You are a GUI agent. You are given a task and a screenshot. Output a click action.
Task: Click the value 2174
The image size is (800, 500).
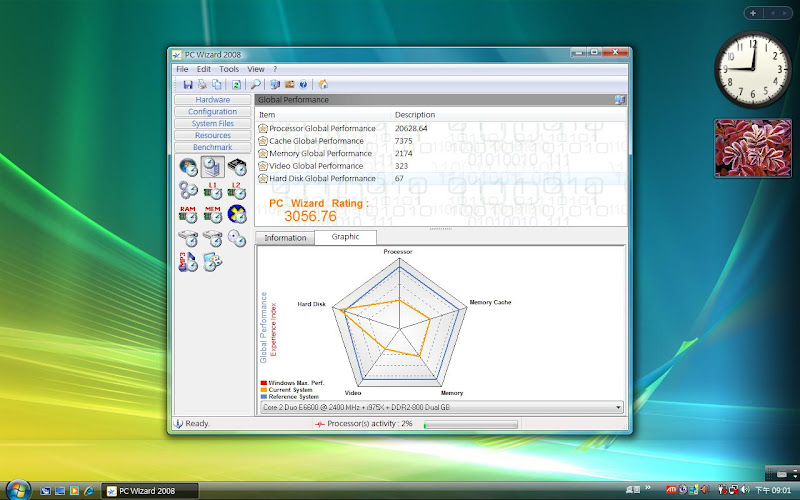click(x=404, y=154)
